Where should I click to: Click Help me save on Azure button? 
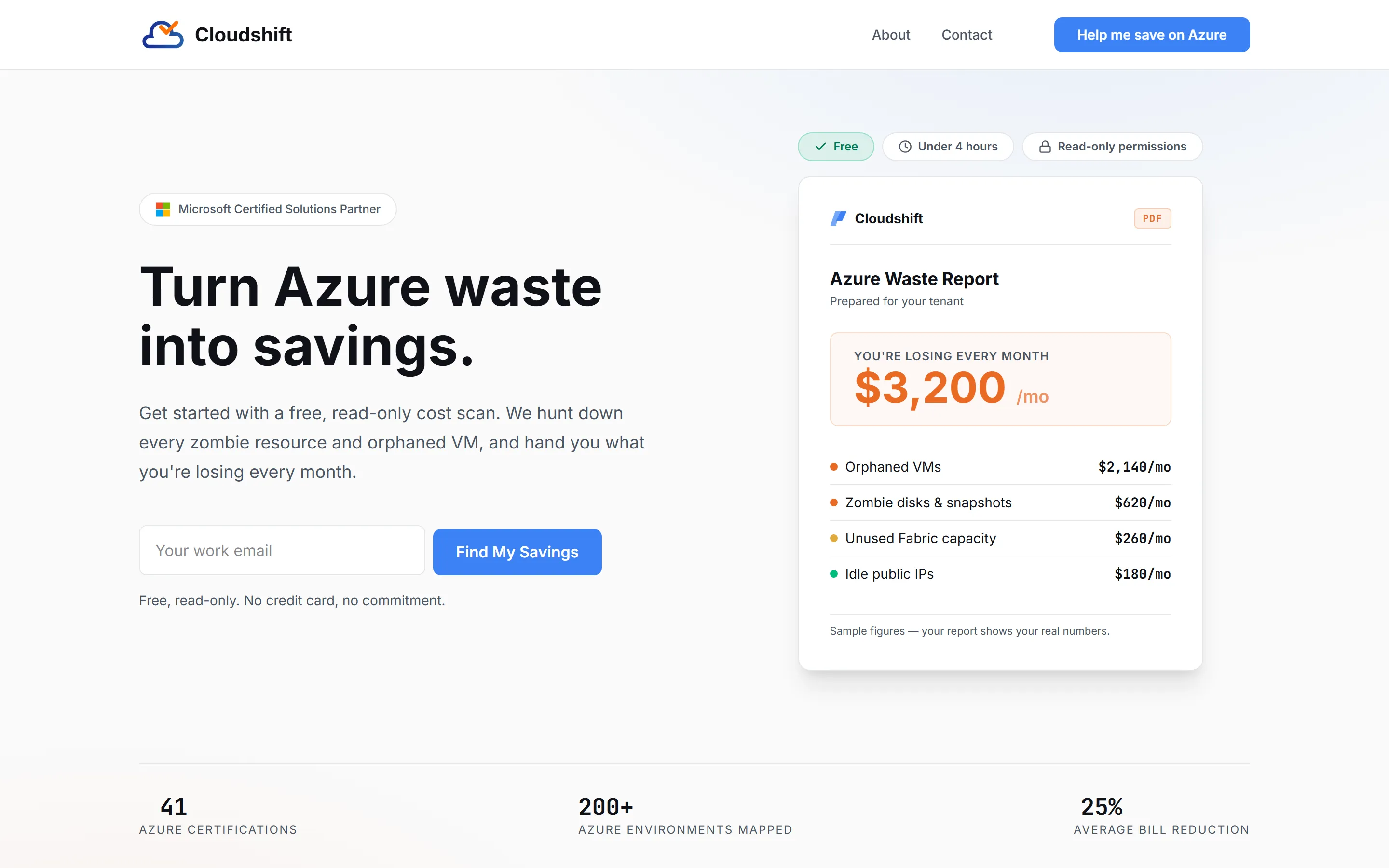1151,35
